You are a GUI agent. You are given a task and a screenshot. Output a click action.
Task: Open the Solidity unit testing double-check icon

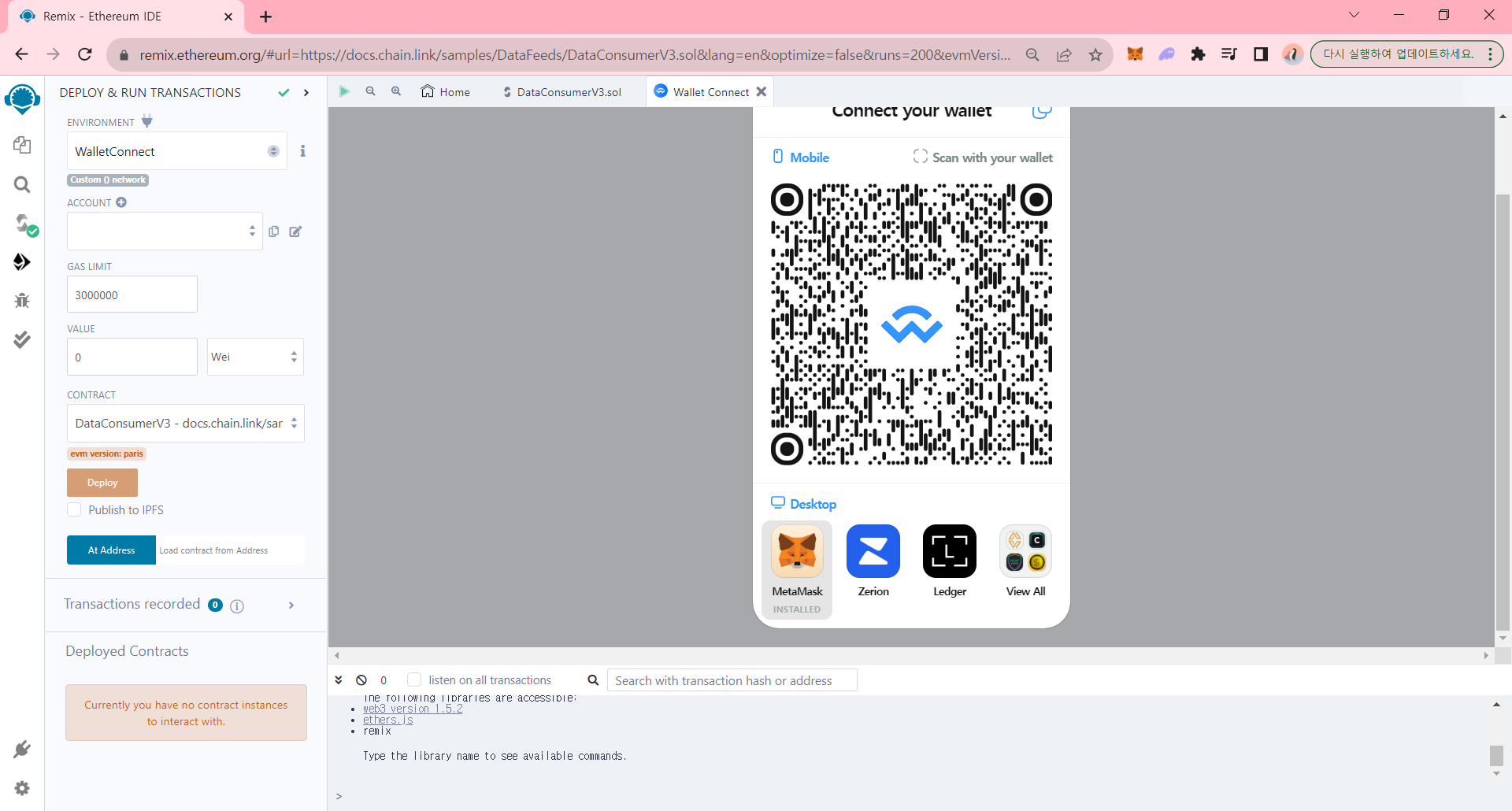pyautogui.click(x=22, y=339)
